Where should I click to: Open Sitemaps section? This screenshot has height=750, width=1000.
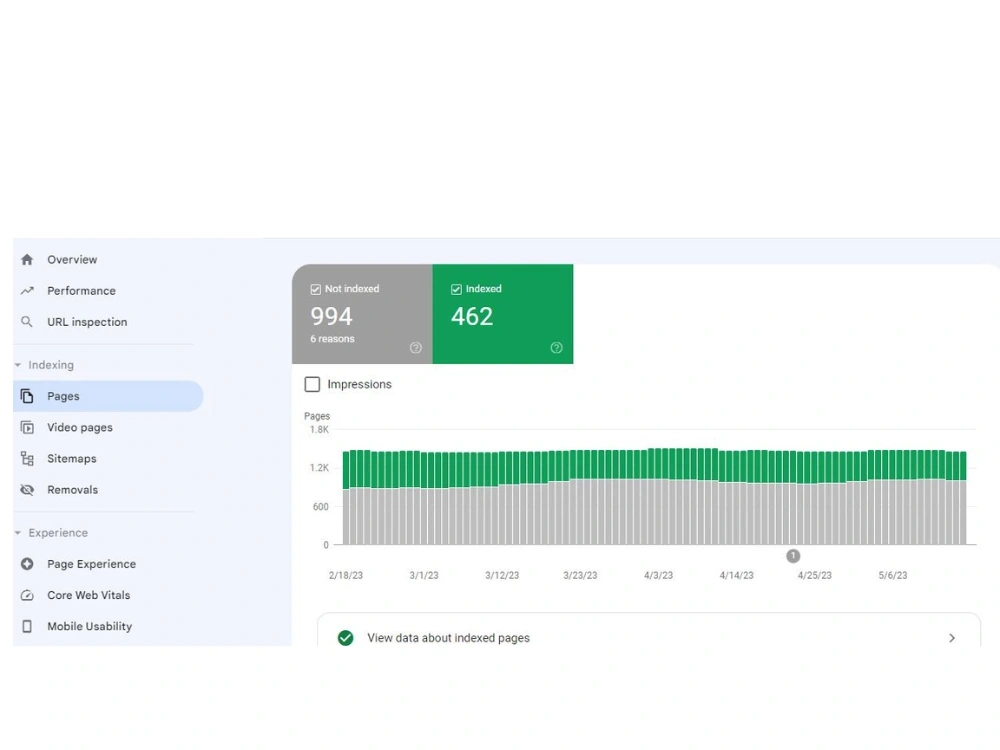[x=72, y=459]
